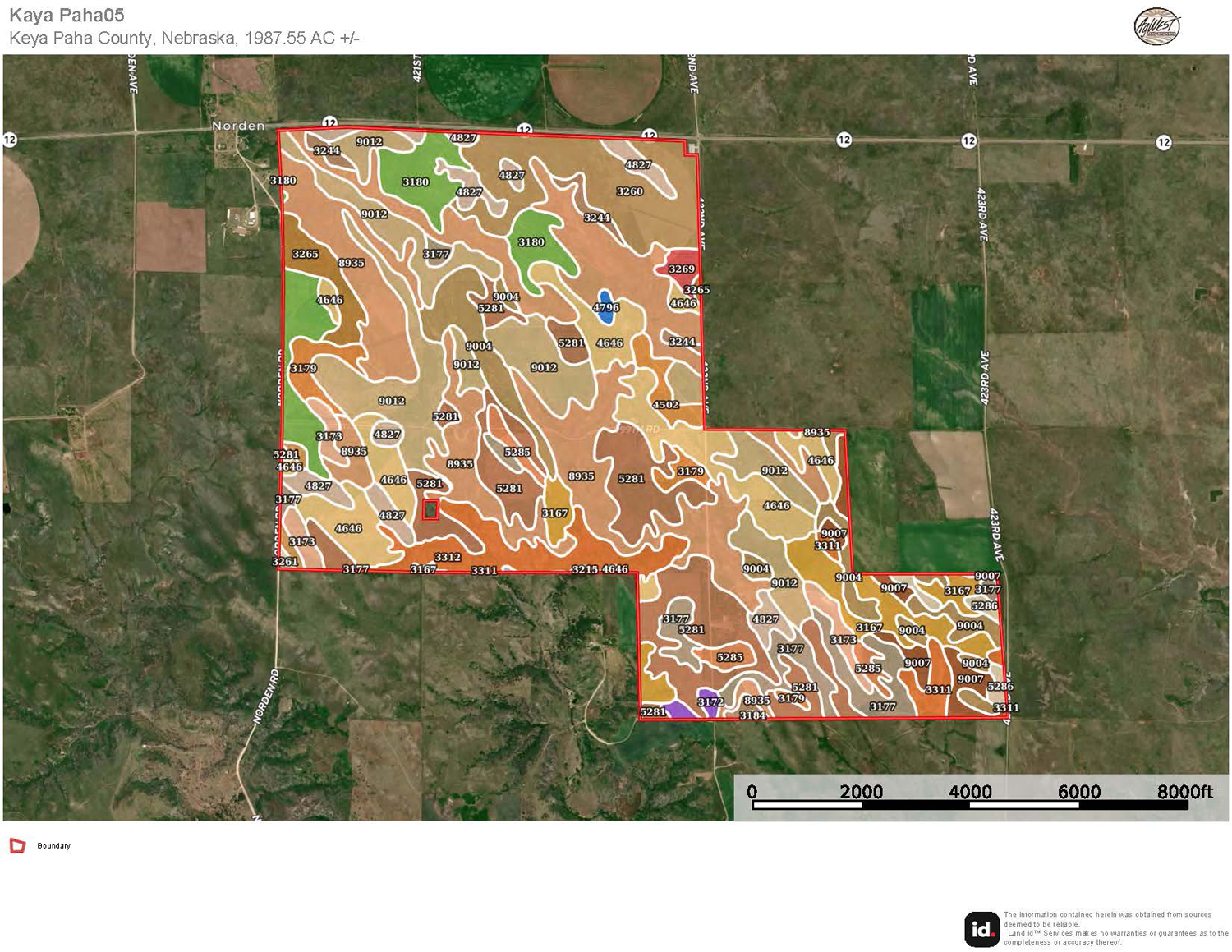Click the Kaya Paha05 map title
Image resolution: width=1232 pixels, height=952 pixels.
click(67, 16)
